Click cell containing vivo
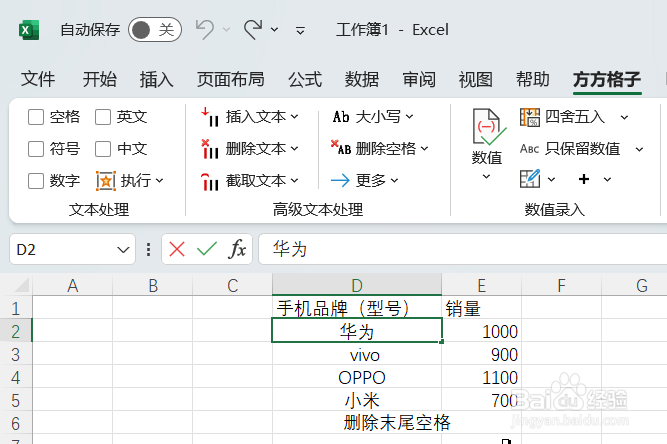The height and width of the screenshot is (444, 667). pos(357,355)
